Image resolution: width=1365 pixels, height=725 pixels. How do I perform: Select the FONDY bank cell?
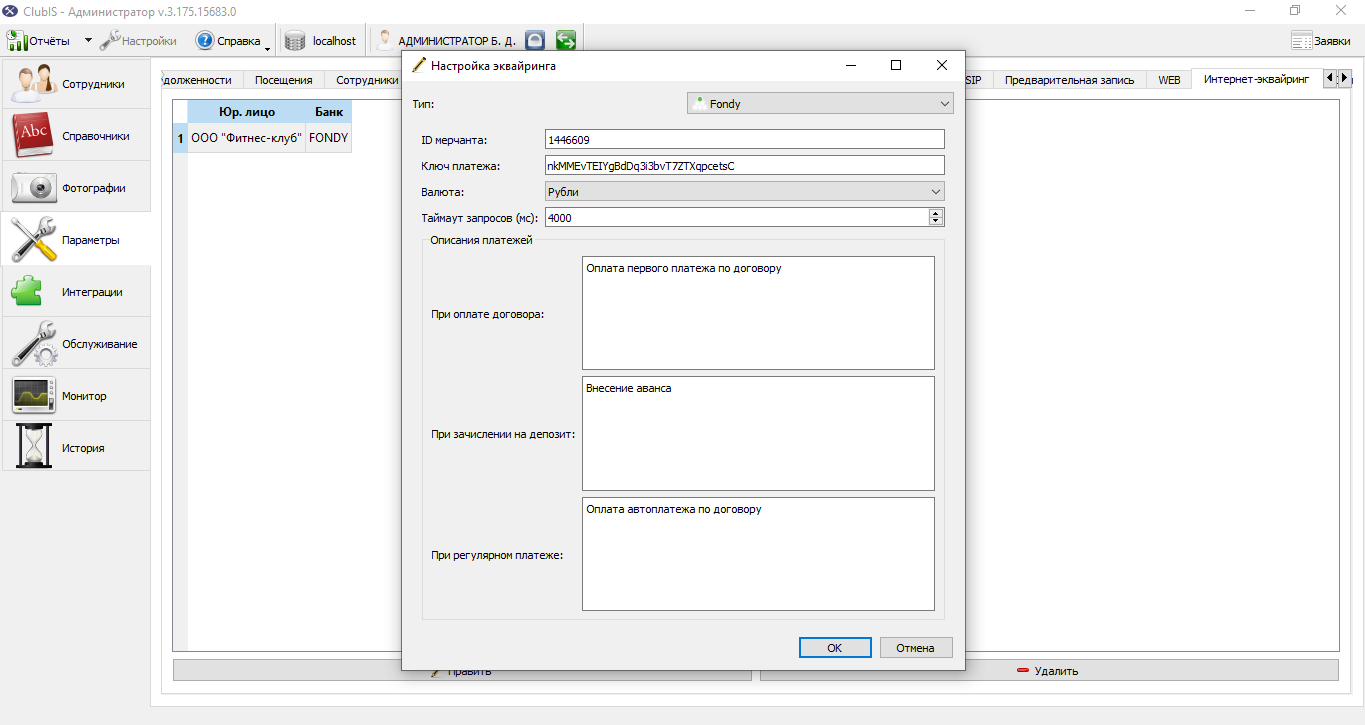coord(329,138)
